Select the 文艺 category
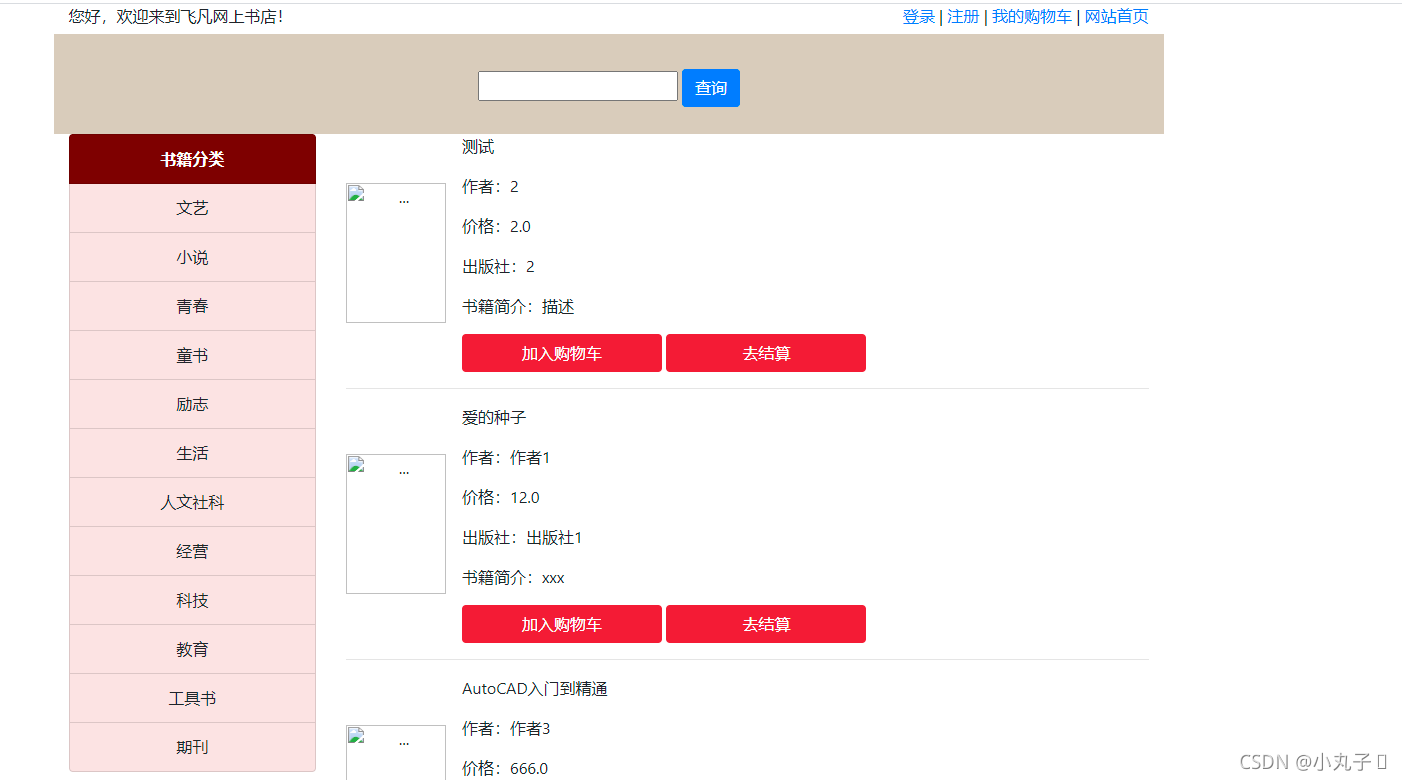Screen dimensions: 1402x780 tap(192, 208)
